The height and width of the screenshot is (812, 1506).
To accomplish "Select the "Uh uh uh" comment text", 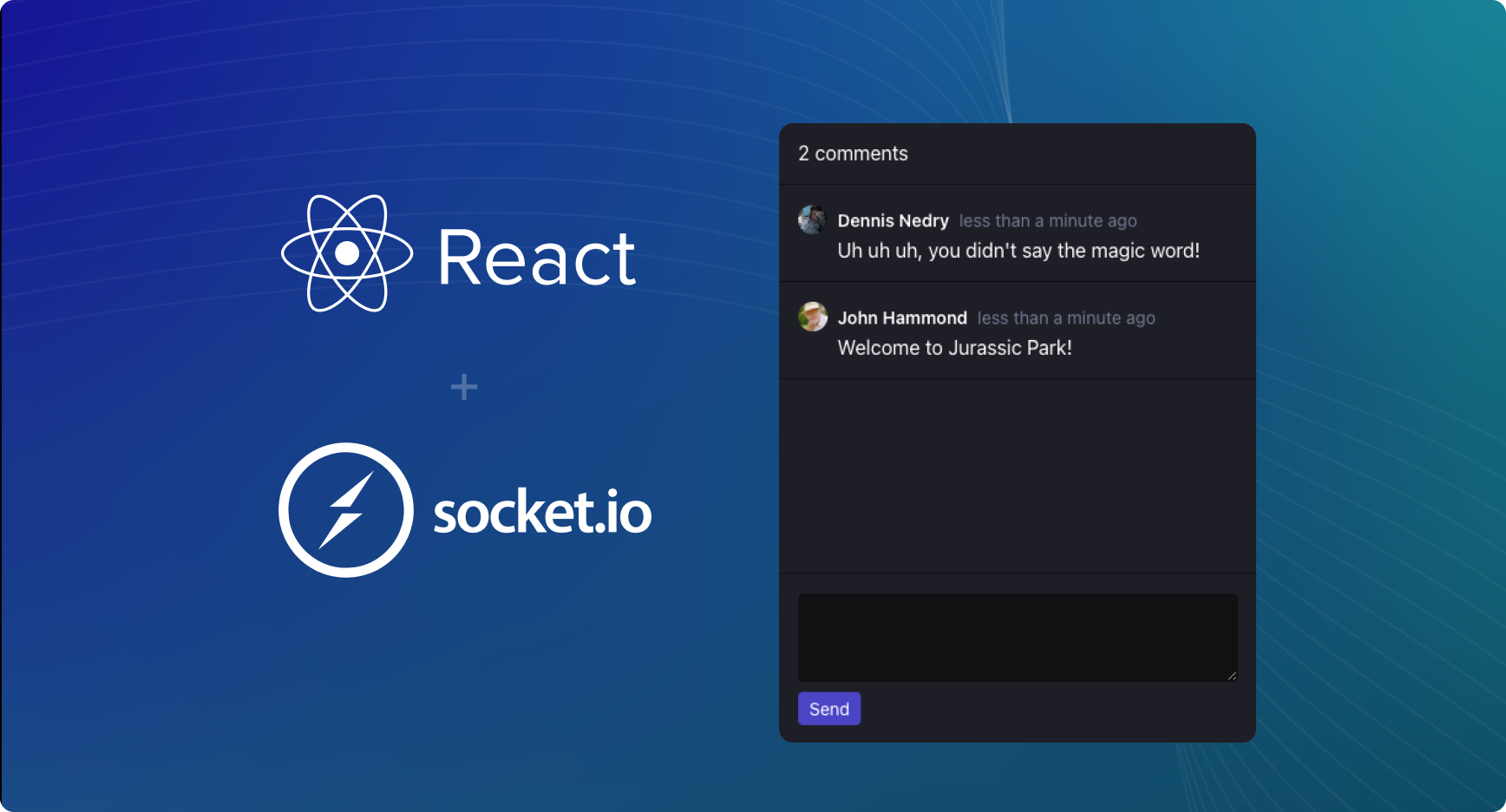I will click(x=1018, y=251).
